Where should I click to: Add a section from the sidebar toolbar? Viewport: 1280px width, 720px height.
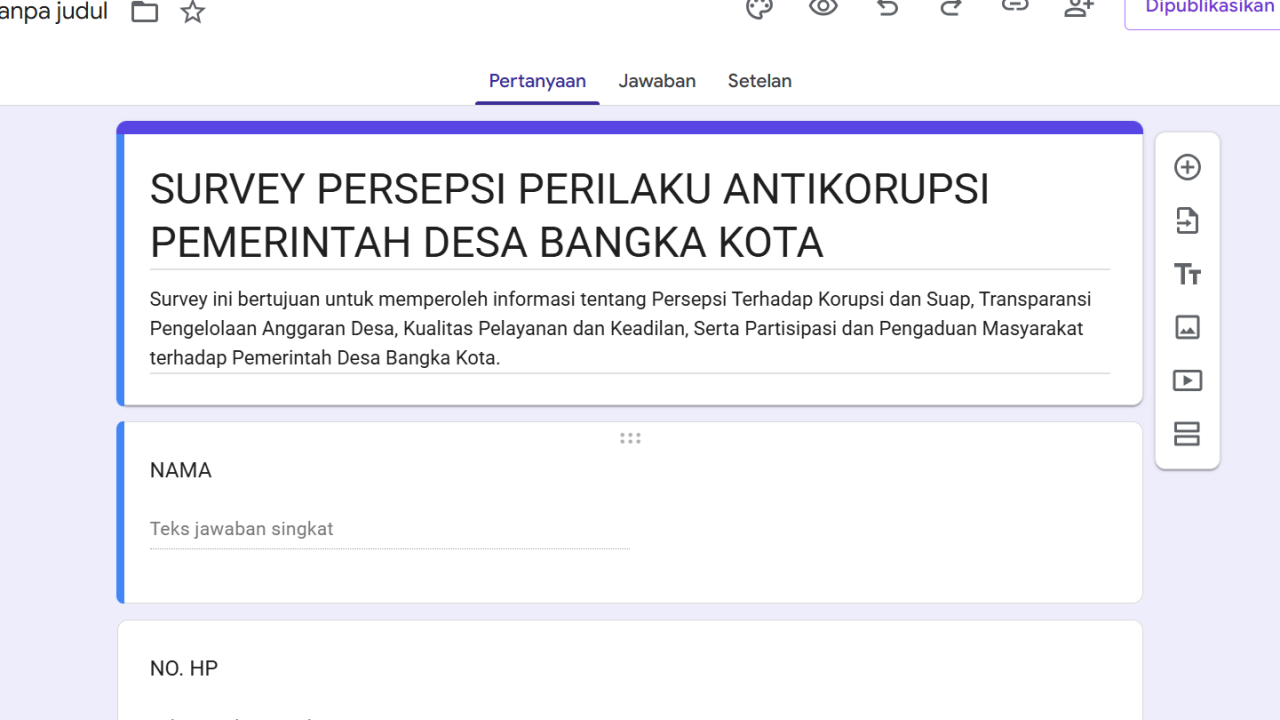pos(1187,434)
